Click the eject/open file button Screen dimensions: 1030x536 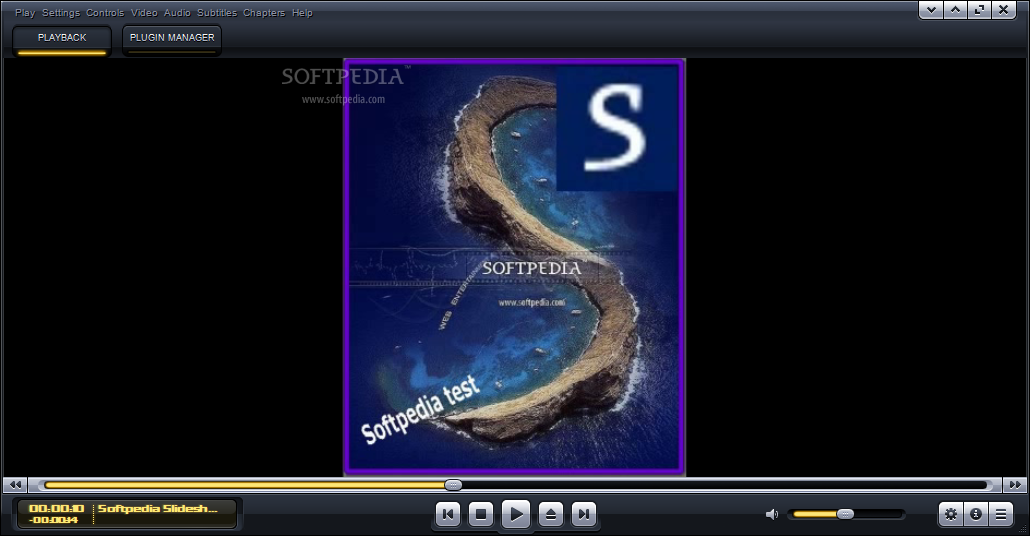tap(550, 514)
